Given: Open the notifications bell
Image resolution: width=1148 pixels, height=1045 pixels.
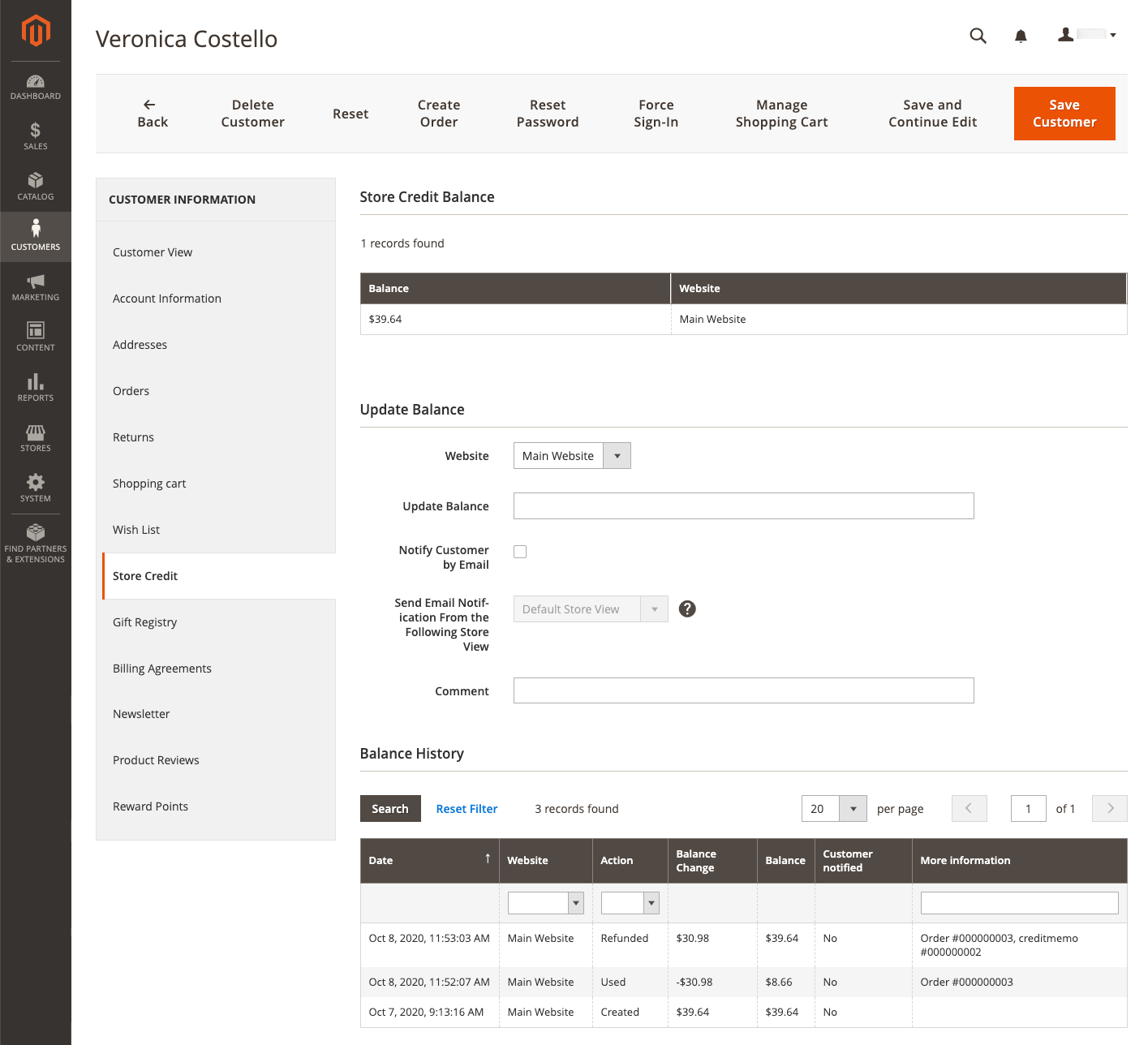Looking at the screenshot, I should pos(1021,36).
